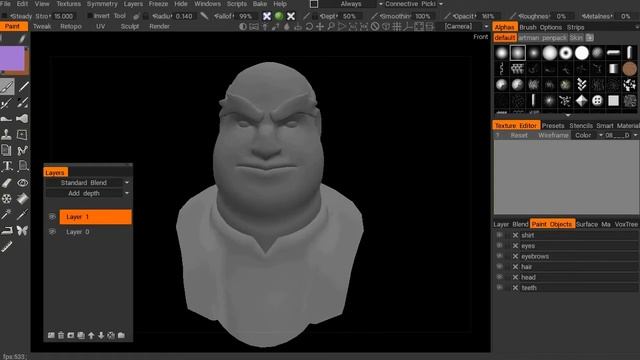Click the move cross-arrows icon in viewport toolbar
The width and height of the screenshot is (640, 360).
click(x=320, y=27)
